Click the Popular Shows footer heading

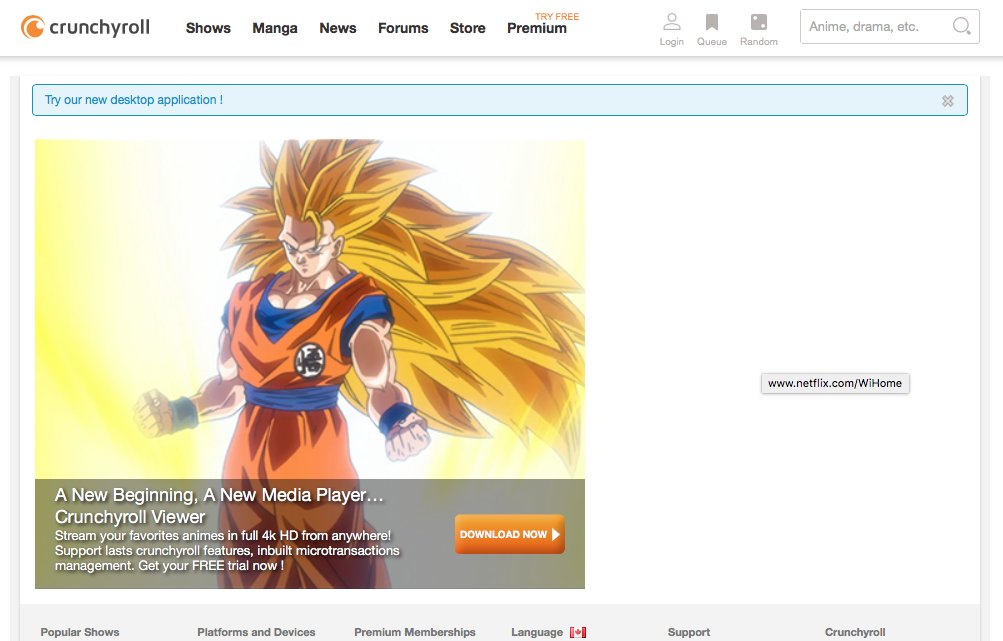pyautogui.click(x=80, y=632)
